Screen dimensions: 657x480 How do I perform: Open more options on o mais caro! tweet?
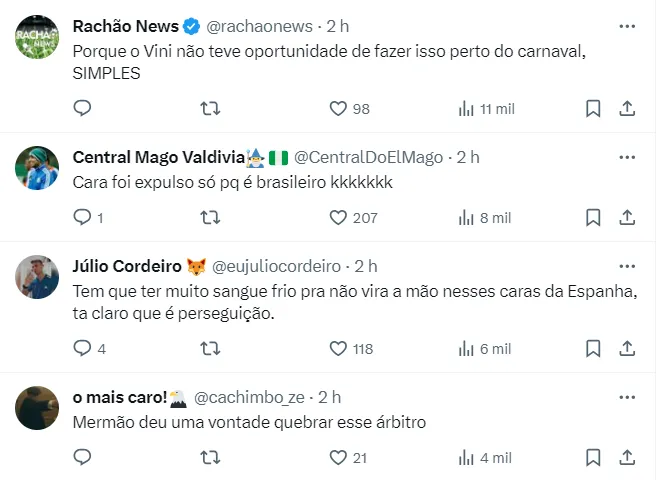(627, 397)
